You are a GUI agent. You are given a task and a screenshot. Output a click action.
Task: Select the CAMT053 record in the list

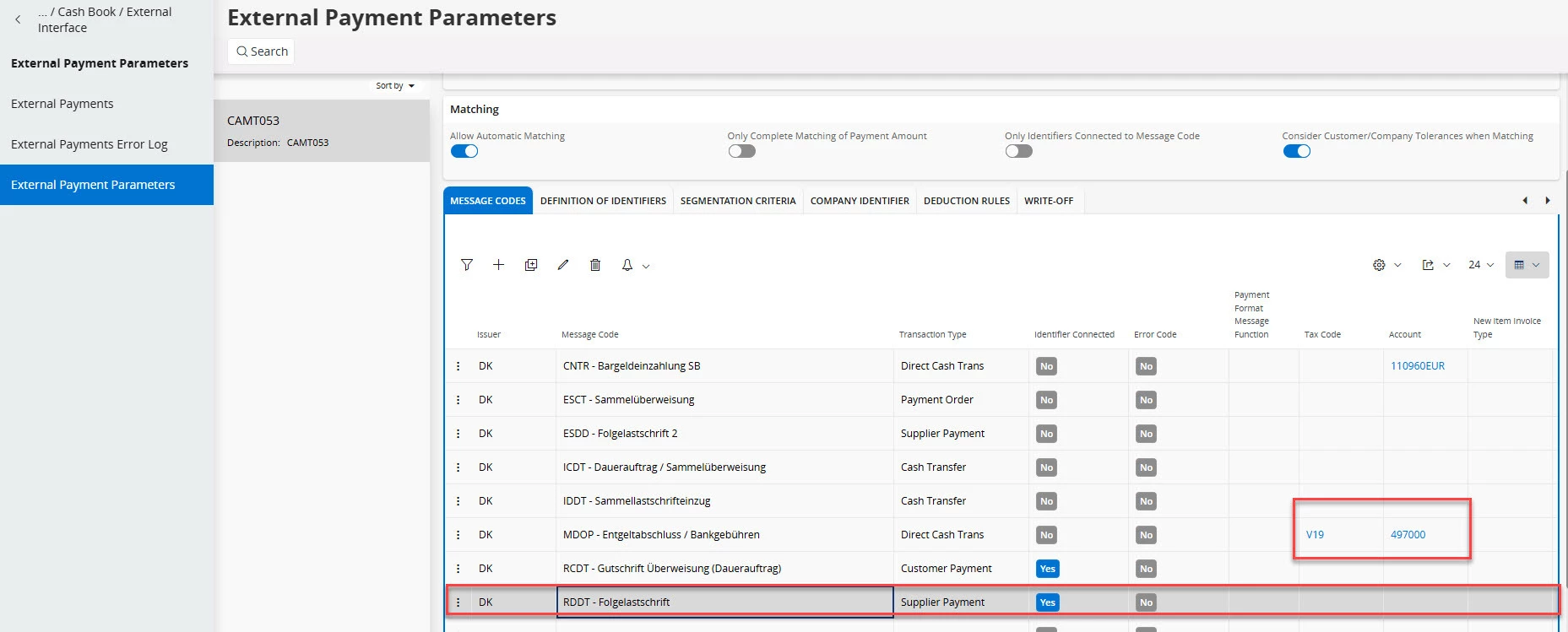coord(322,131)
